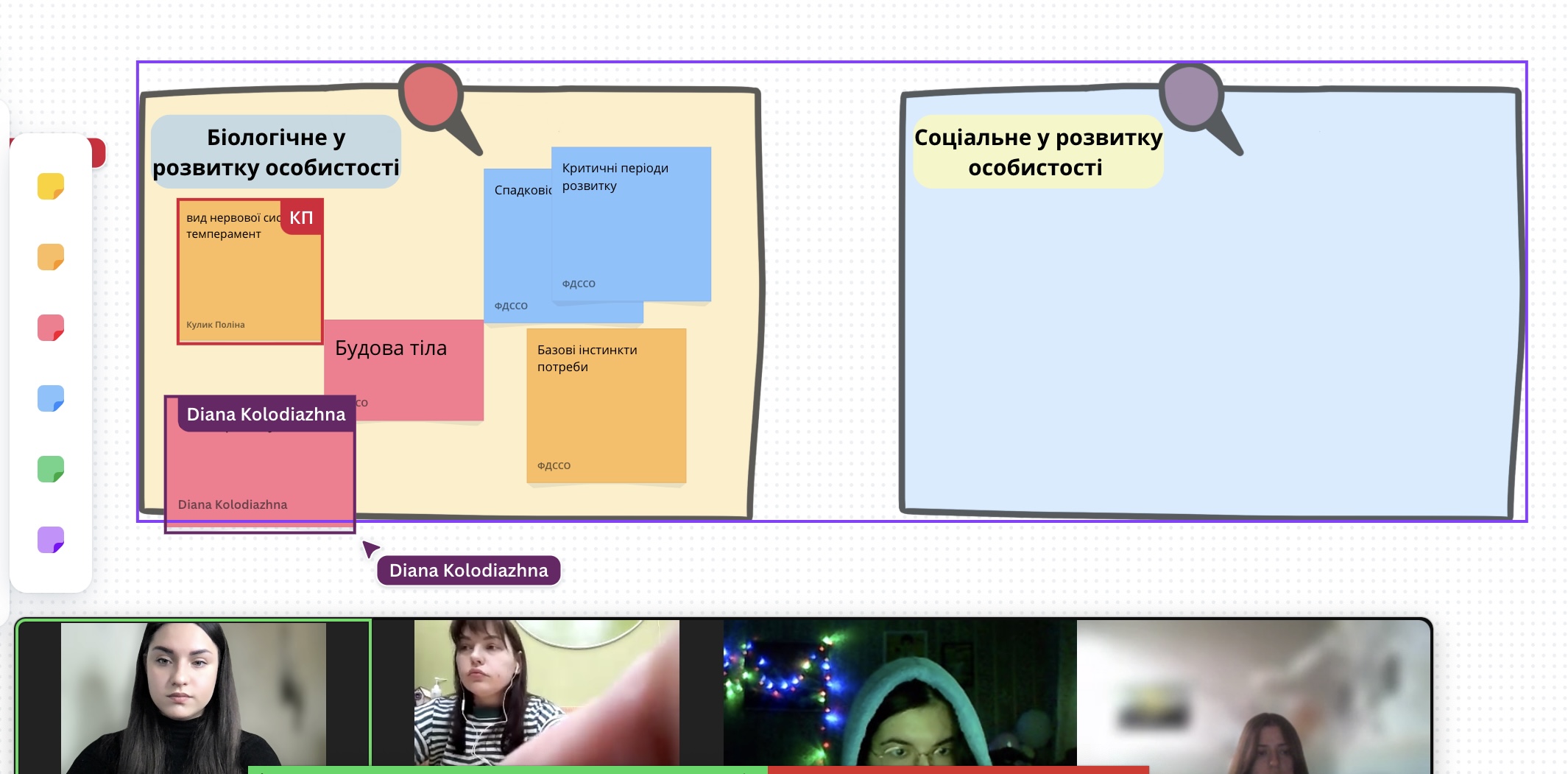Click the green-bordered active speaker video
This screenshot has height=774, width=1568.
click(194, 696)
